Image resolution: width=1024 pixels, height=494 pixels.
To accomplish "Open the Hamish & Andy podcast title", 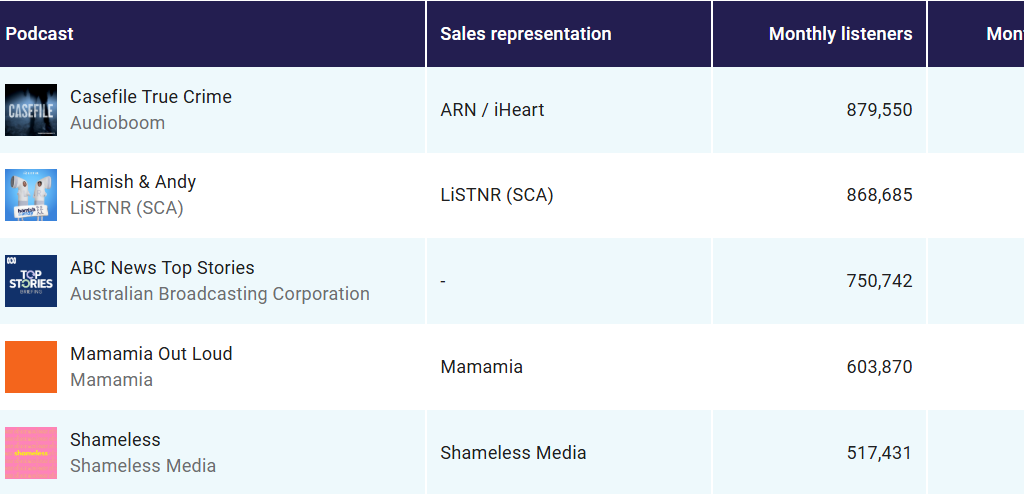I will pyautogui.click(x=133, y=182).
